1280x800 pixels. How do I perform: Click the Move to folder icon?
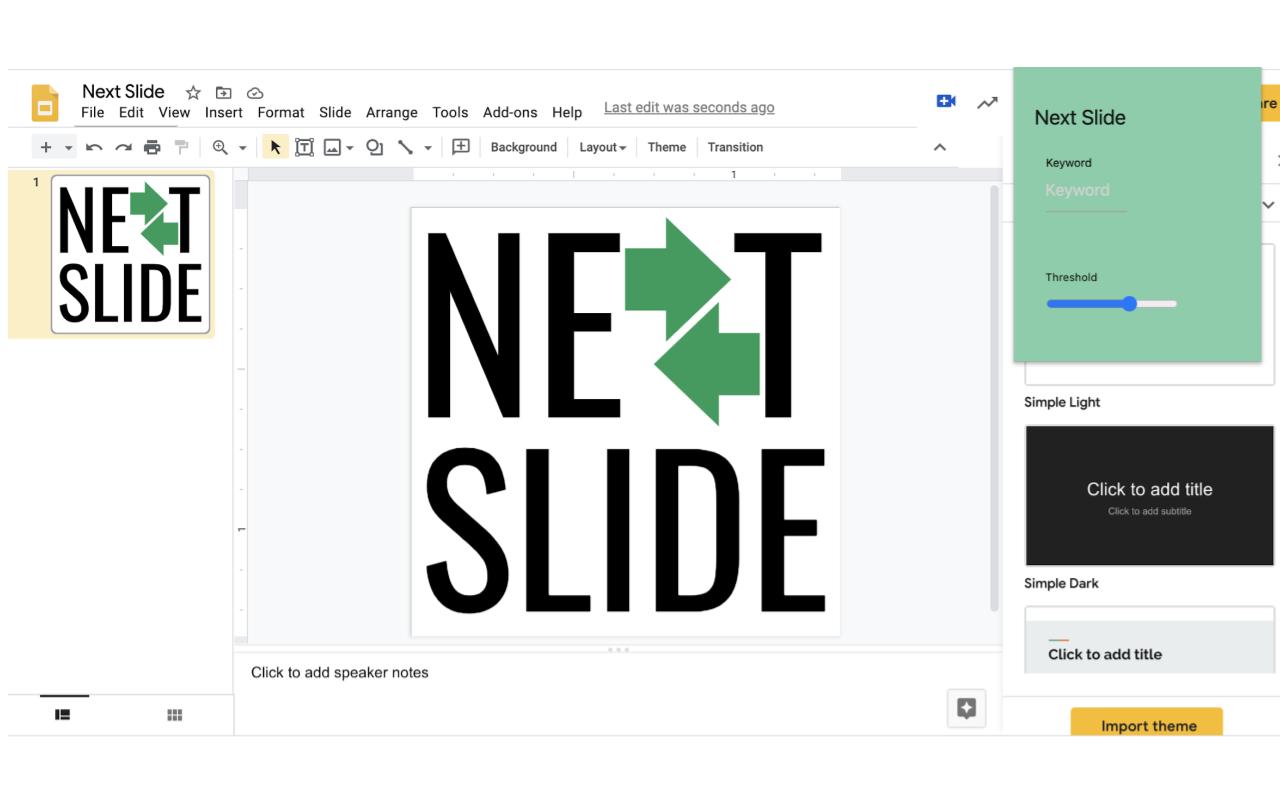[x=224, y=93]
